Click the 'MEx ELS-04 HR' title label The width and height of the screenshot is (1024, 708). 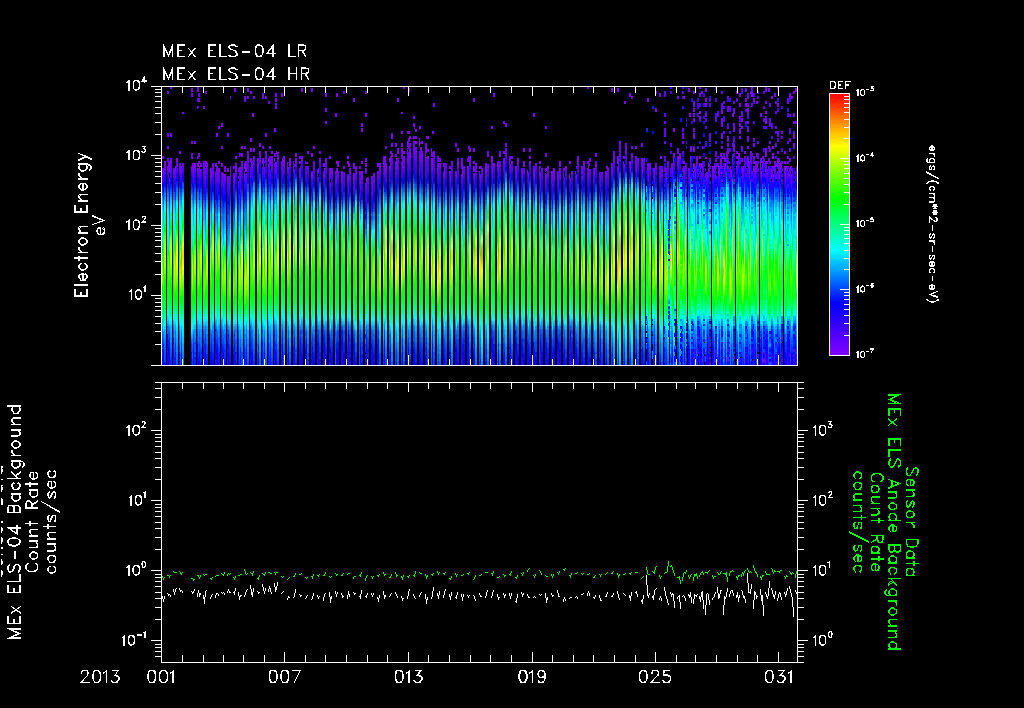236,74
